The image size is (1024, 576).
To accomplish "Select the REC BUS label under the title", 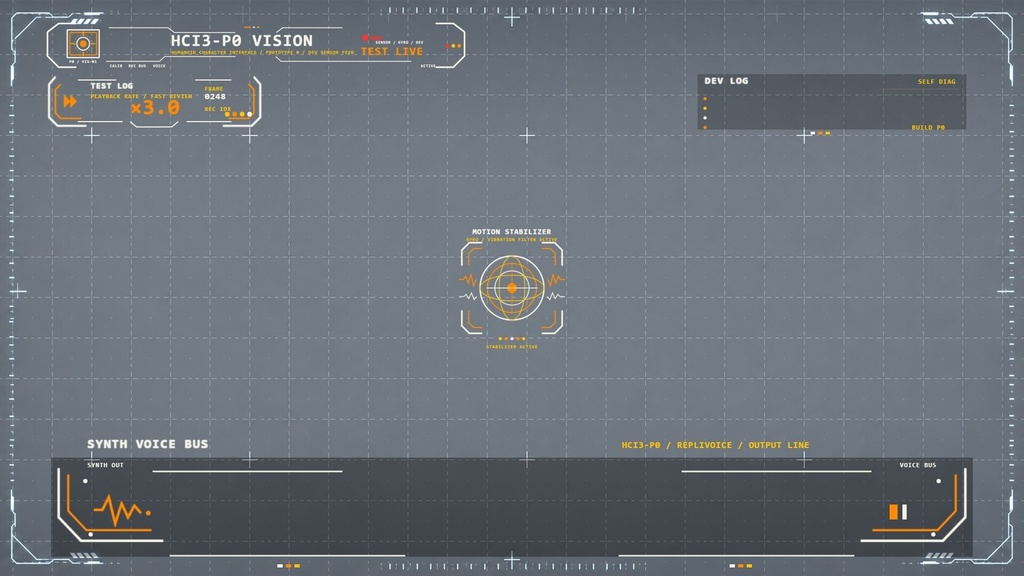I will tap(137, 66).
